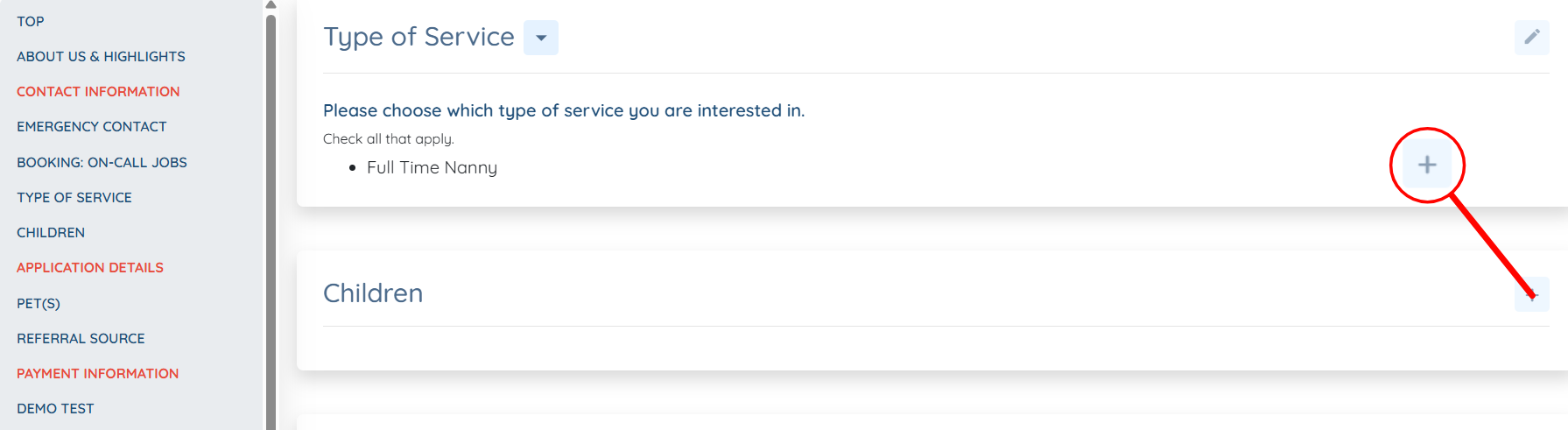This screenshot has width=1568, height=430.
Task: Select Booking: On-Call Jobs in sidebar
Action: point(102,162)
